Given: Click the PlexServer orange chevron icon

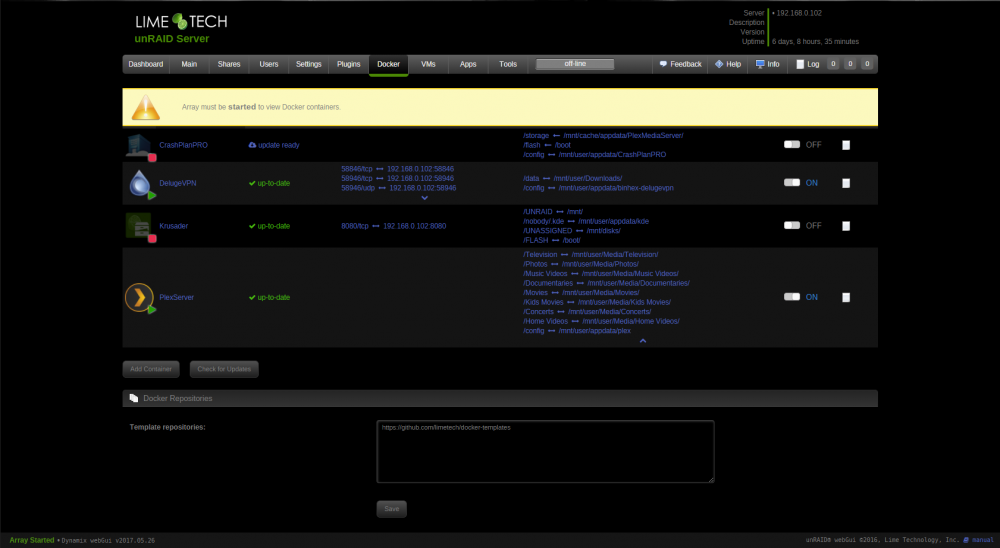Looking at the screenshot, I should 139,297.
